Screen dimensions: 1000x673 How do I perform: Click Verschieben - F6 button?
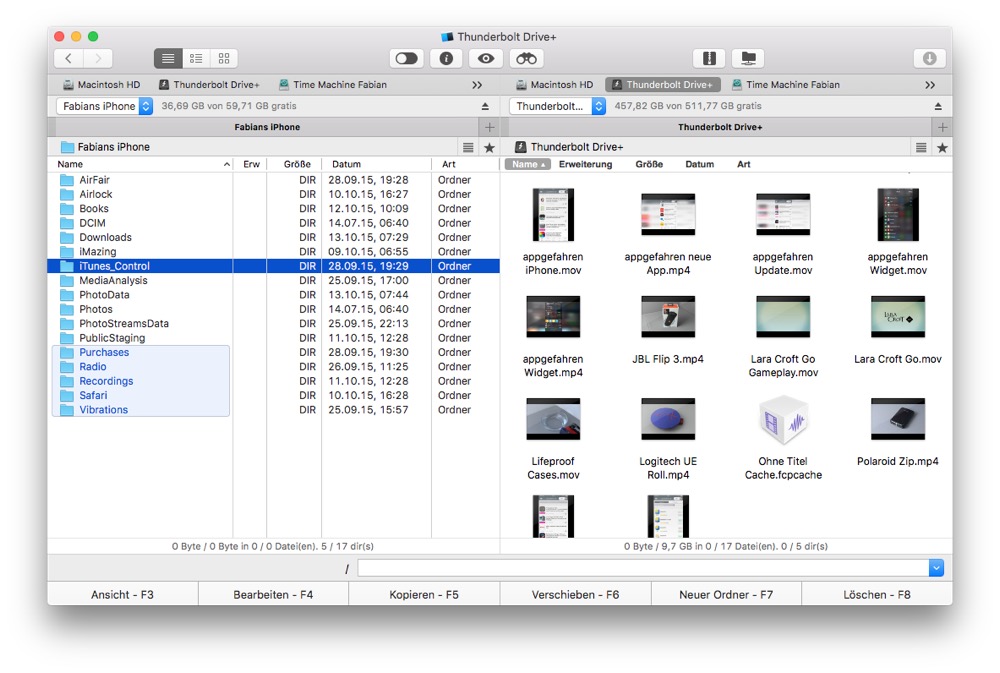pos(575,595)
